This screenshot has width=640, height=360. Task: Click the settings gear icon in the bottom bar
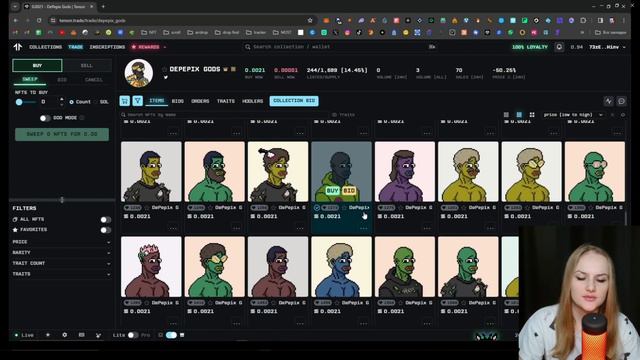click(64, 335)
